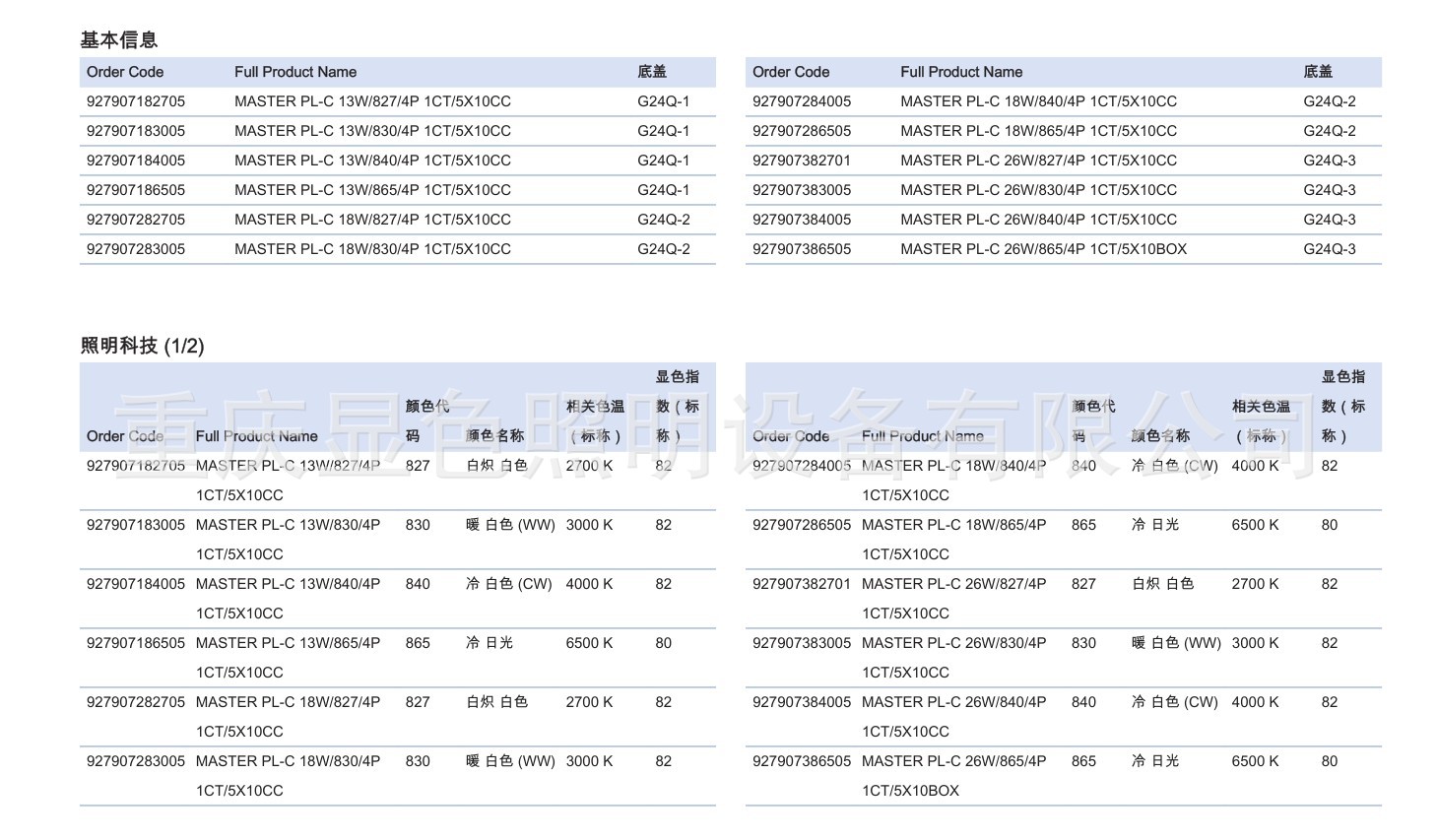1437x840 pixels.
Task: Click product name MASTER PL-C 18W/830/4P 1CT/5X10CC in basic info
Action: click(x=372, y=249)
